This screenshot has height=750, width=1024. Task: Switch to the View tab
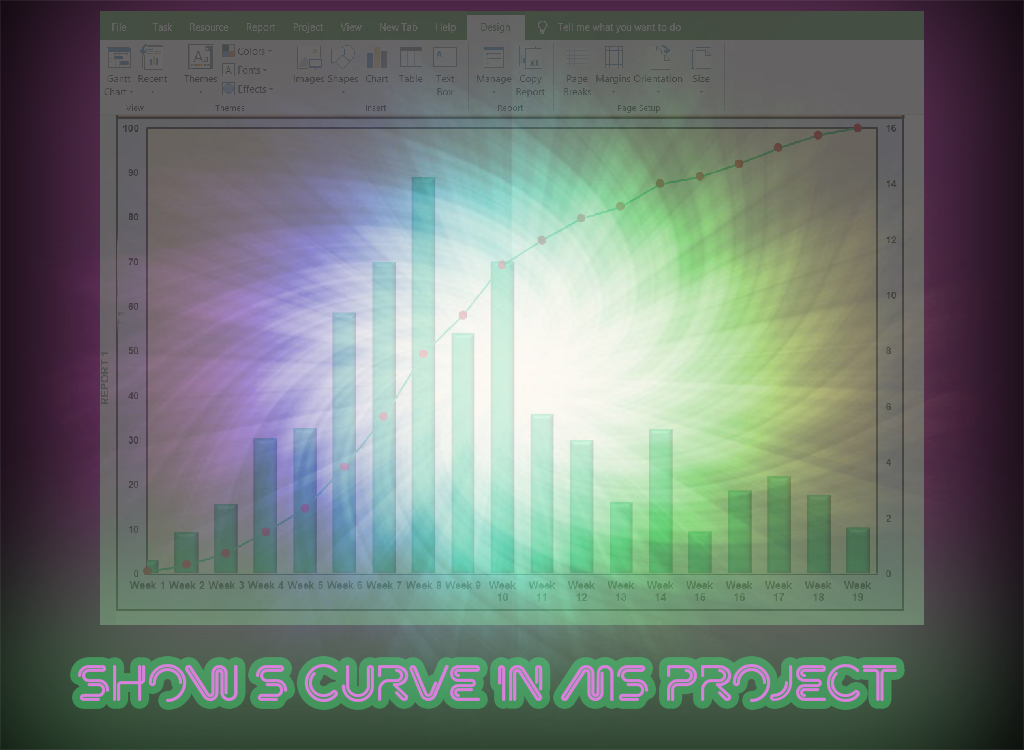tap(351, 27)
